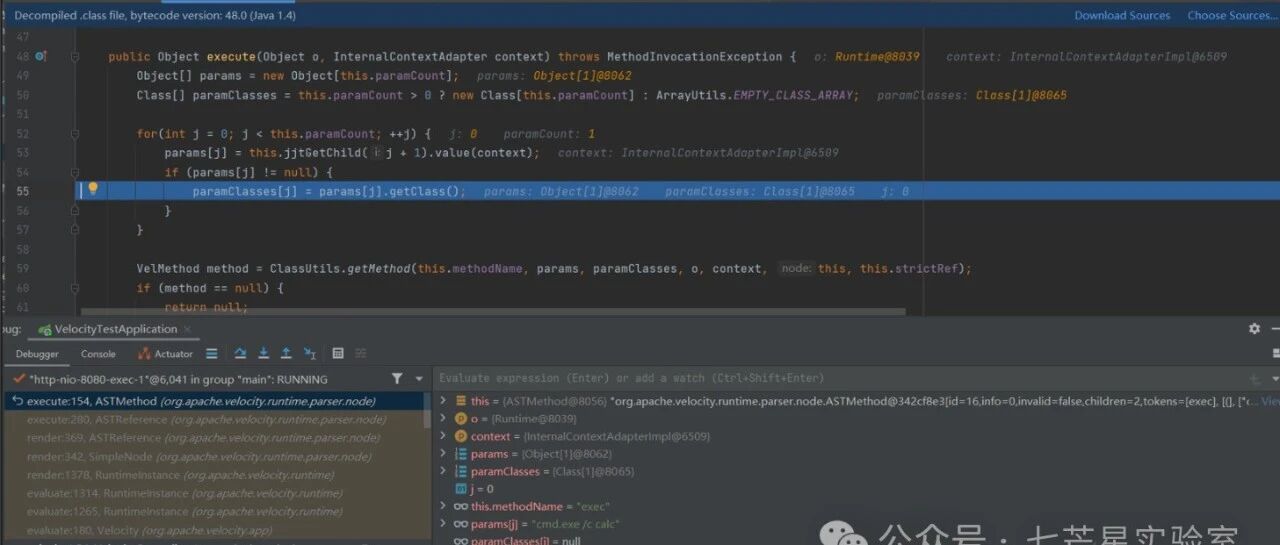1280x545 pixels.
Task: Open the Evaluate Expression calculator icon
Action: pyautogui.click(x=338, y=354)
